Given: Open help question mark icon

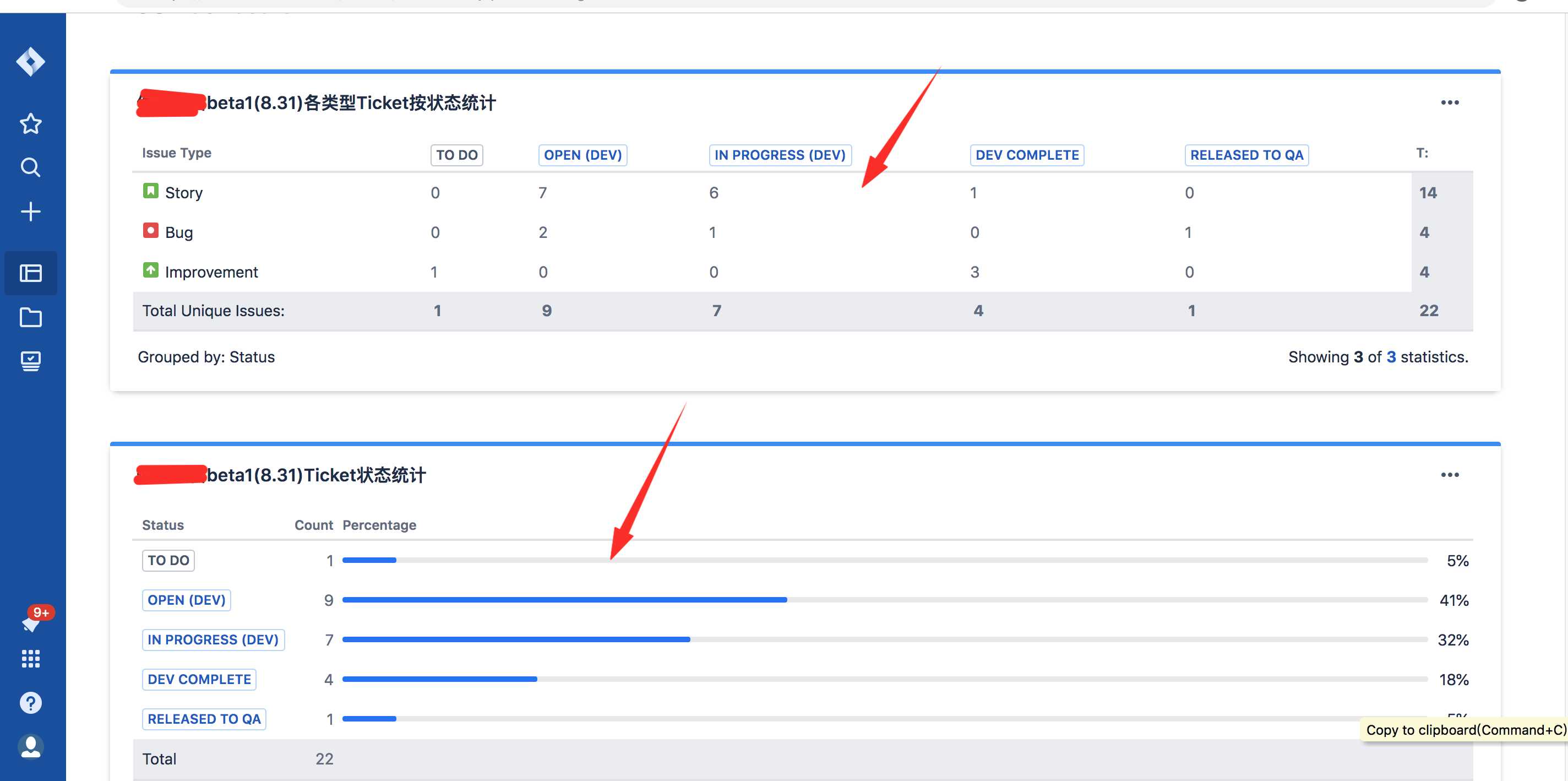Looking at the screenshot, I should (x=30, y=703).
